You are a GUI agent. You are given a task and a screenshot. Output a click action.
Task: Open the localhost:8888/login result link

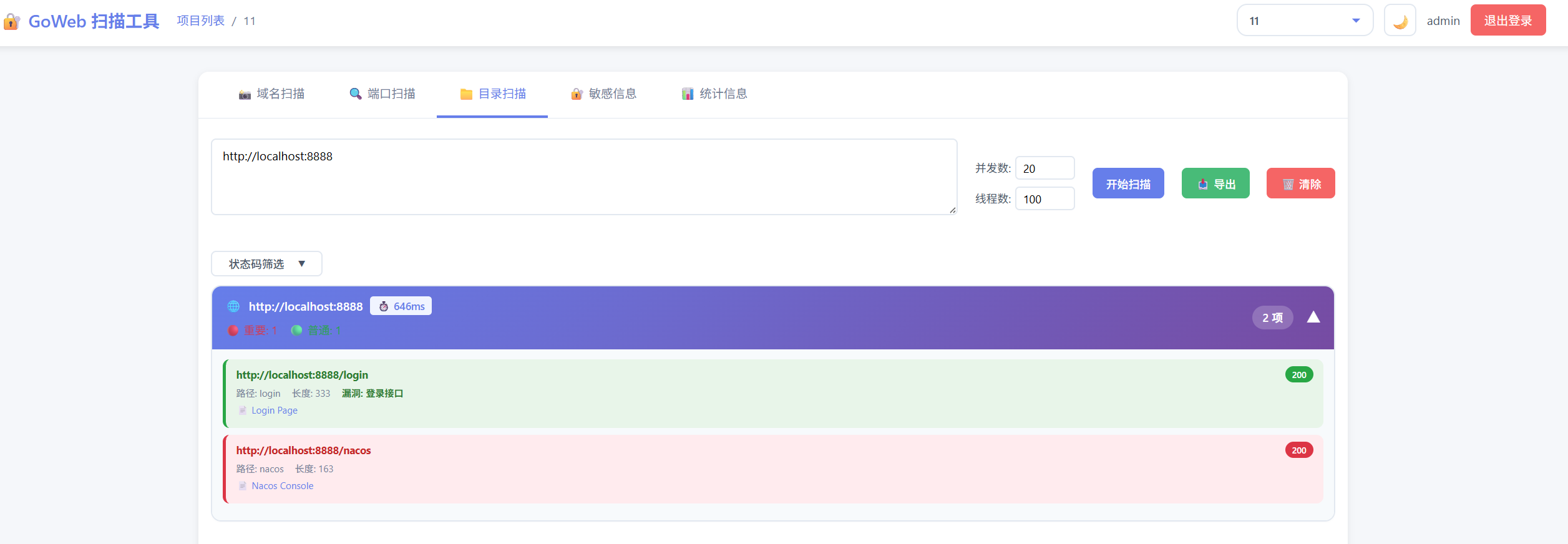pos(302,375)
